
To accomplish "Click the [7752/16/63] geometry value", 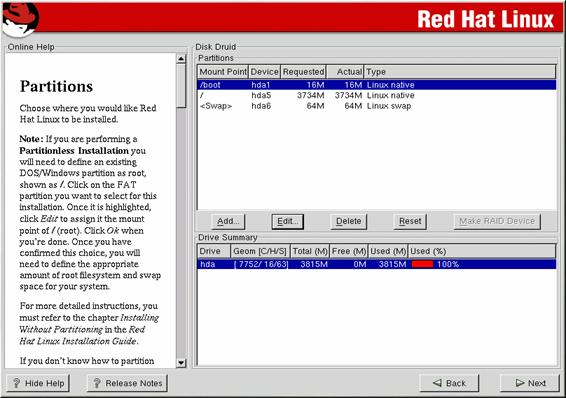I will [261, 264].
